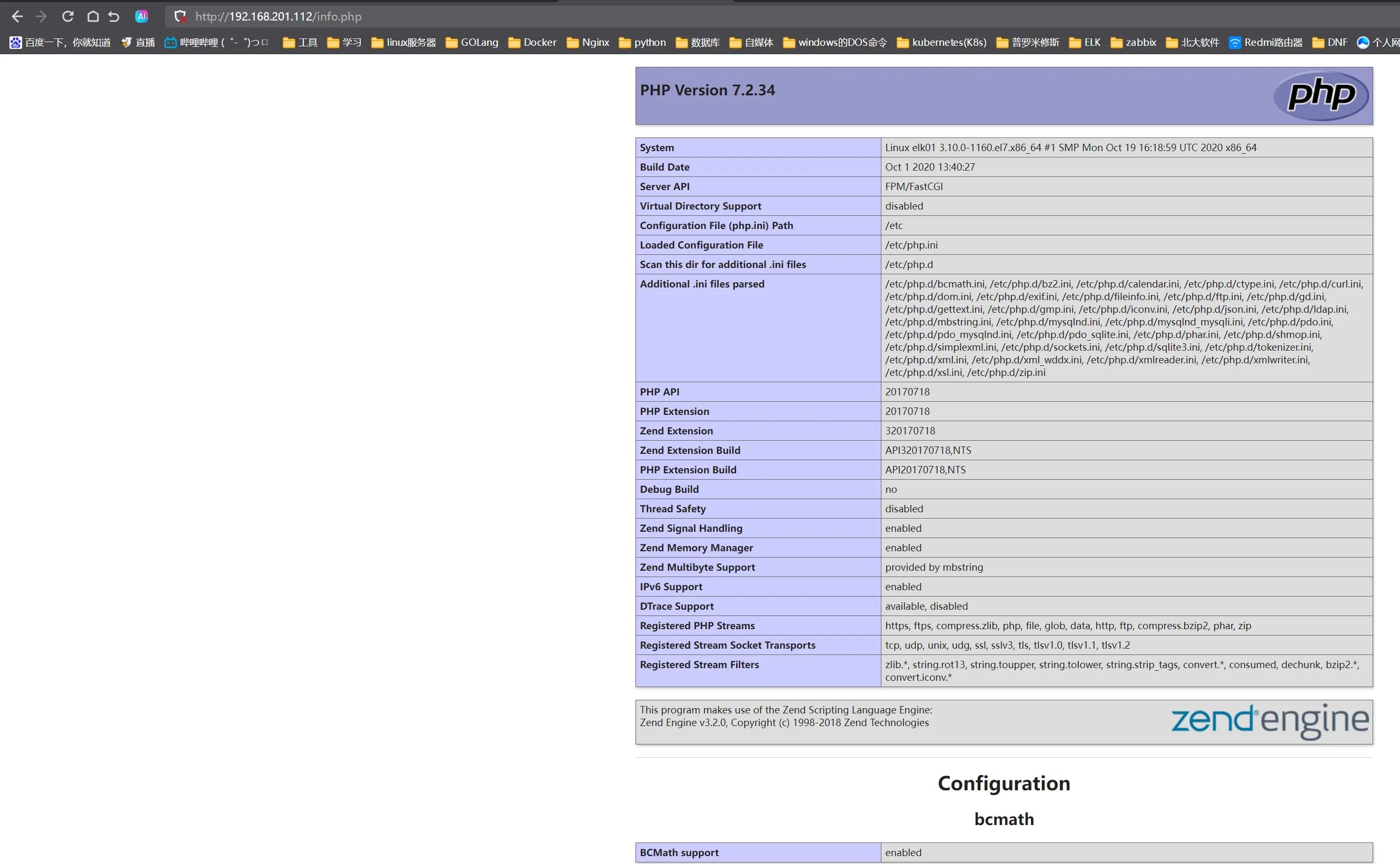
Task: Go to the browser home page
Action: coord(93,16)
